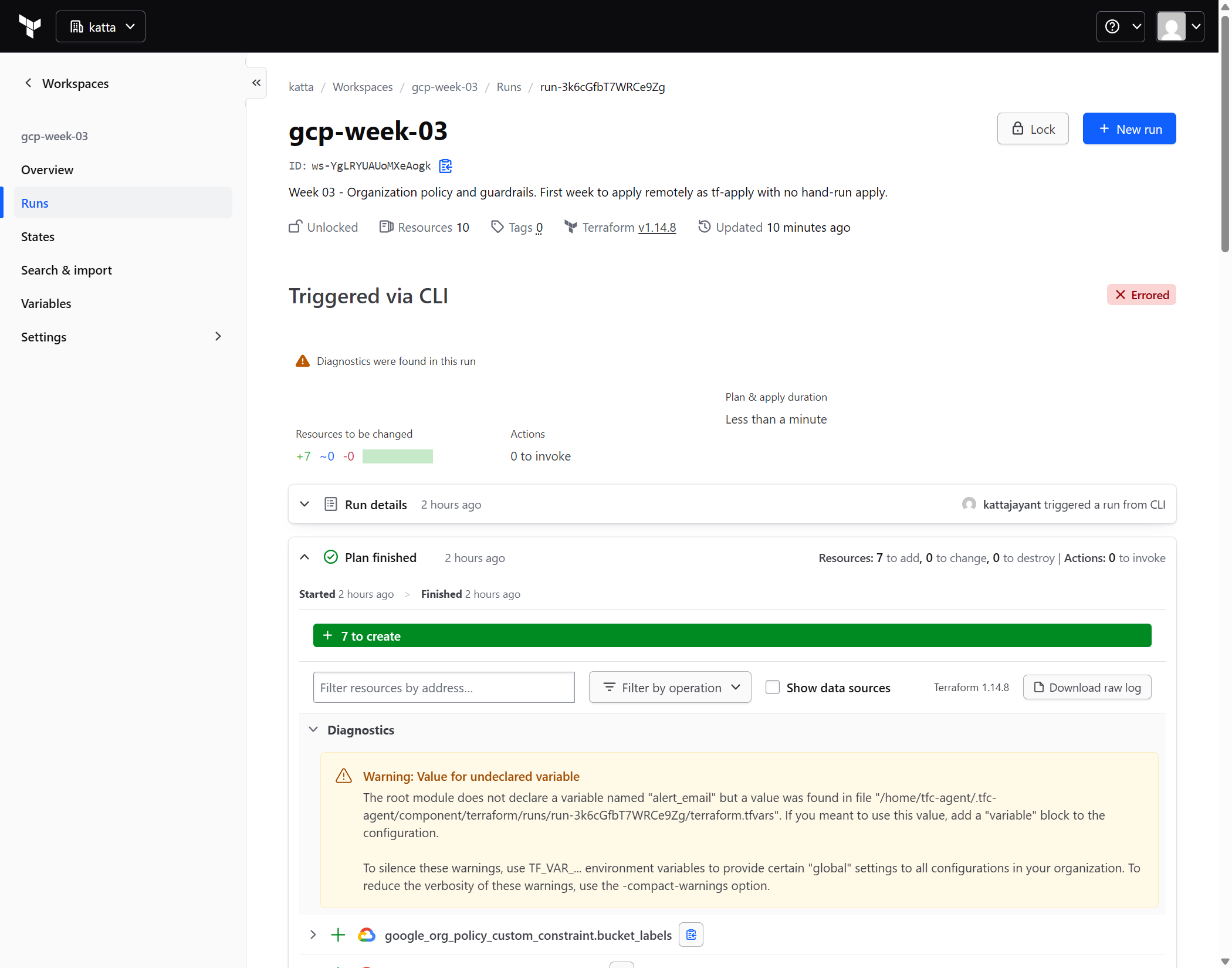Expand google_org_policy_custom_constraint.bucket_labels resource

[x=313, y=935]
